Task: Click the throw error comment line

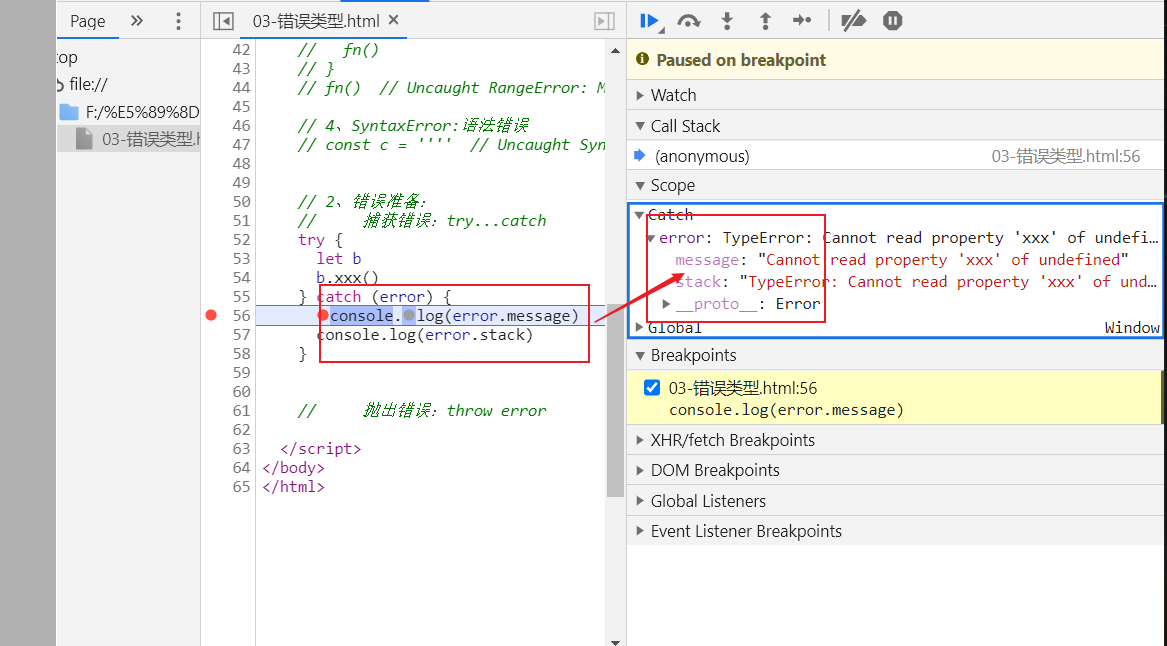Action: [423, 411]
